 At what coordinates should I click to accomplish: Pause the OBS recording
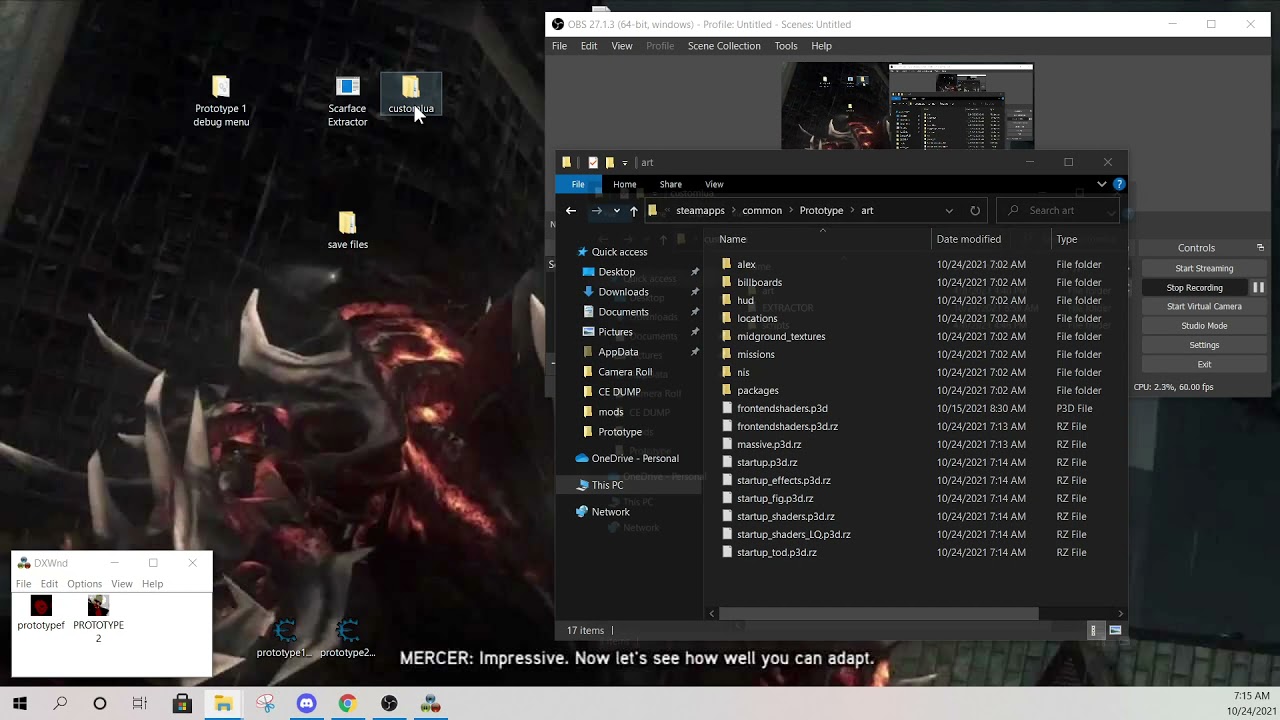pos(1258,287)
